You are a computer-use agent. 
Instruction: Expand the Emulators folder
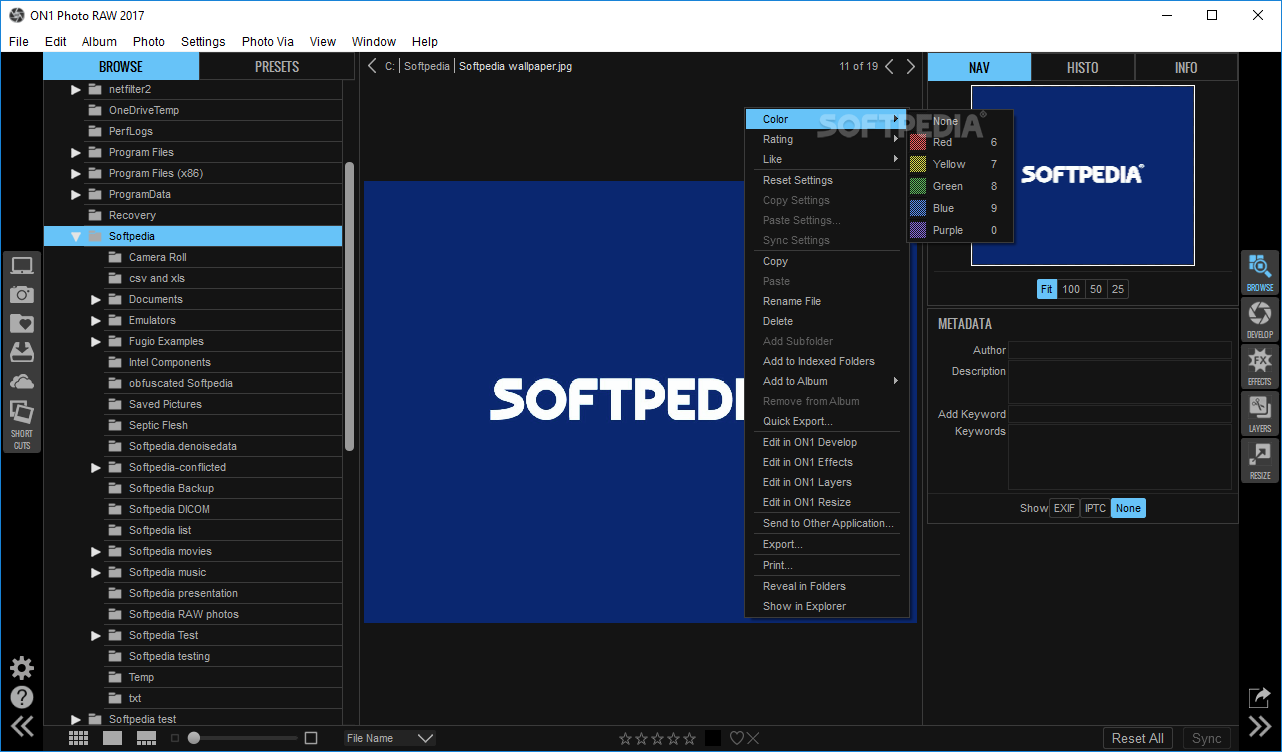click(96, 320)
